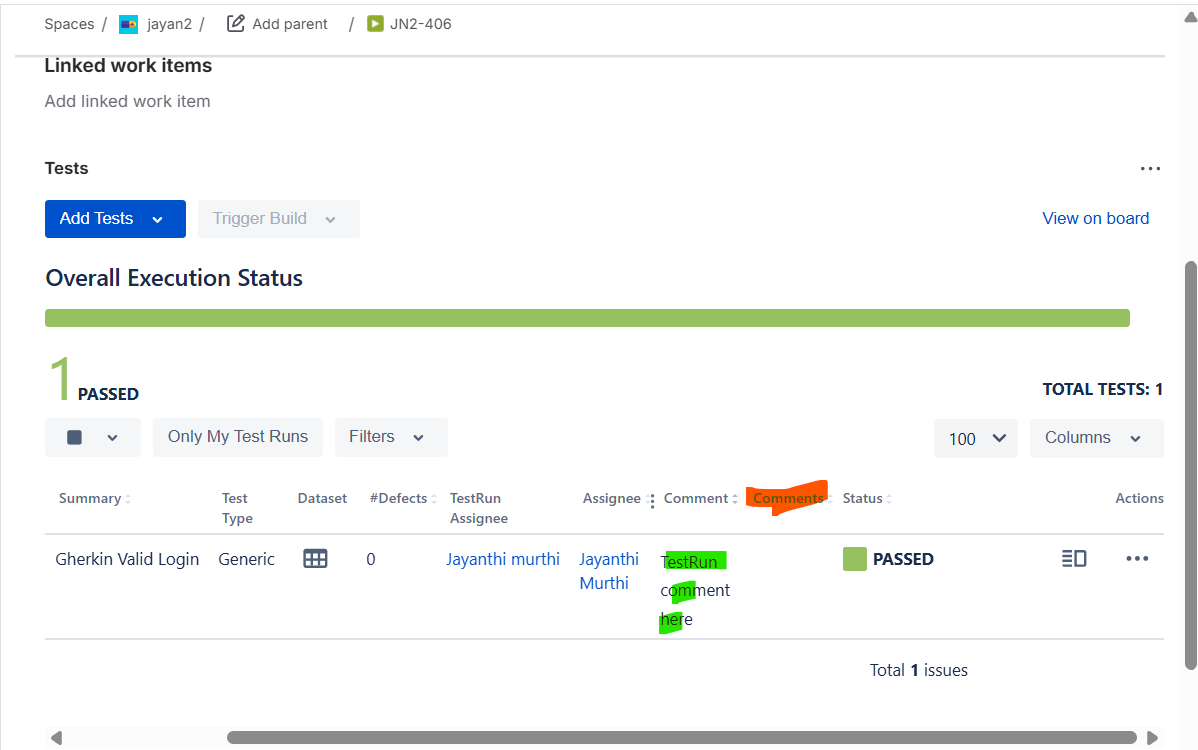Open the 100 page size dropdown
This screenshot has height=750, width=1198.
(975, 438)
